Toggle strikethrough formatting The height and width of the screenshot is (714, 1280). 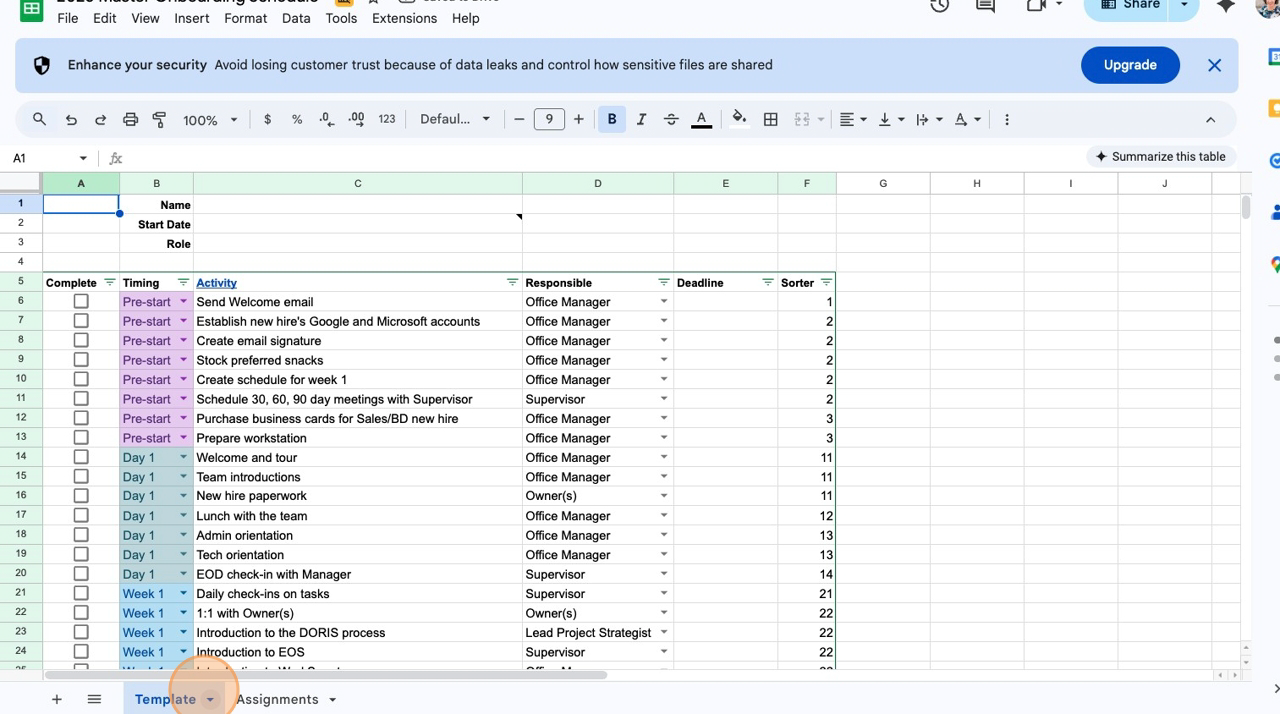pyautogui.click(x=671, y=119)
